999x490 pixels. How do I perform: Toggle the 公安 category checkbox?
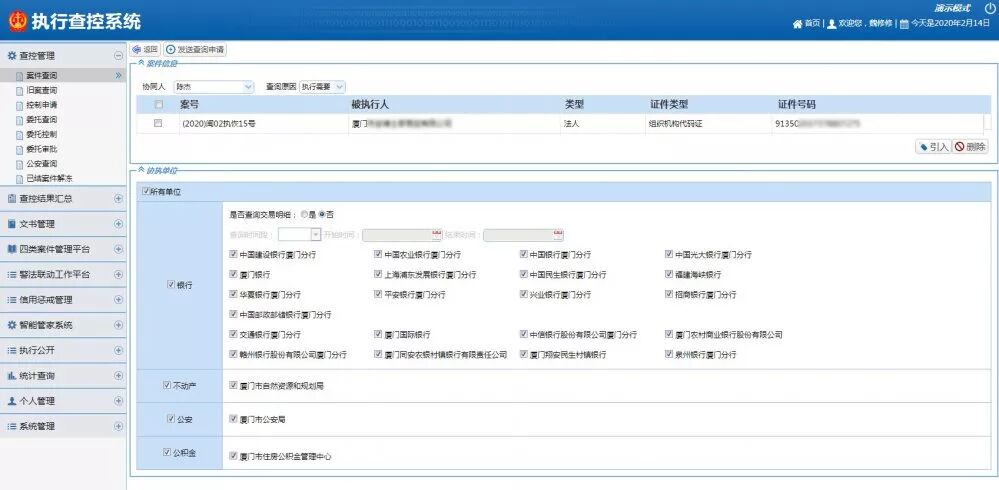[x=171, y=419]
